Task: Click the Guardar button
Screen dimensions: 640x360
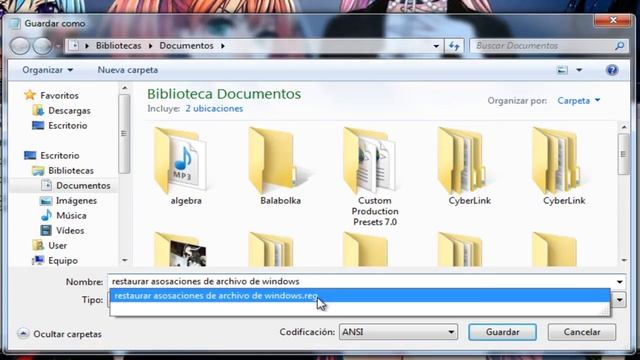Action: 502,332
